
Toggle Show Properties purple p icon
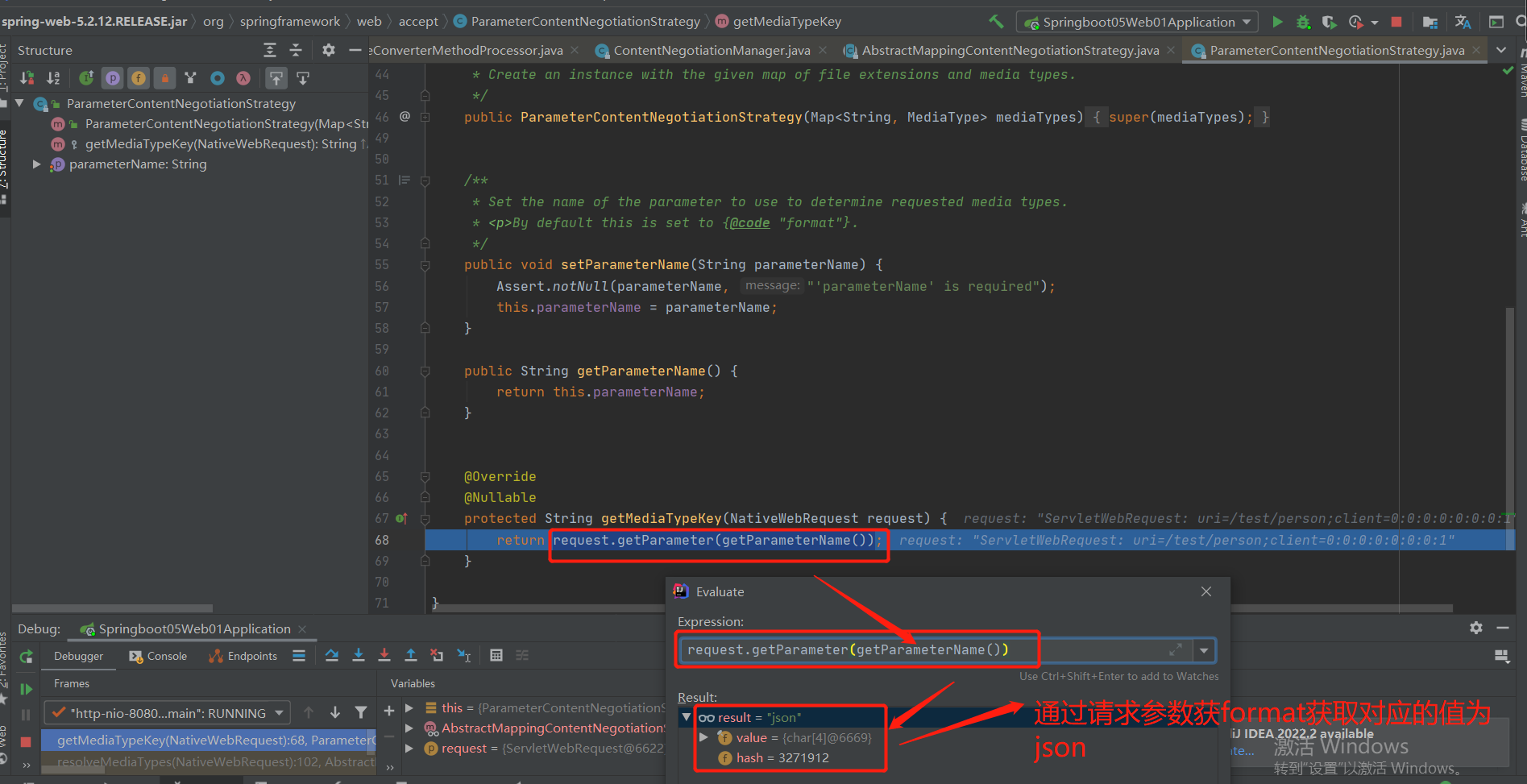click(x=113, y=78)
